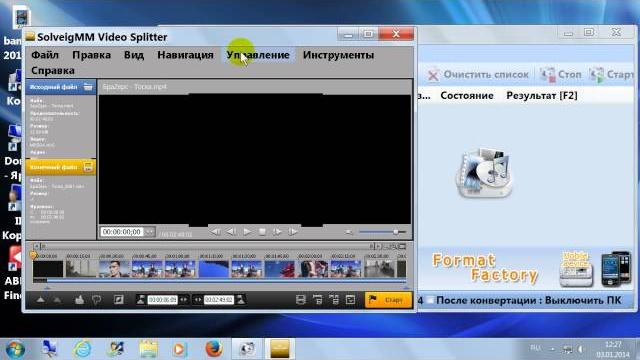Screen dimensions: 640x360
Task: Switch to Format Factory via taskbar button
Action: (x=247, y=349)
